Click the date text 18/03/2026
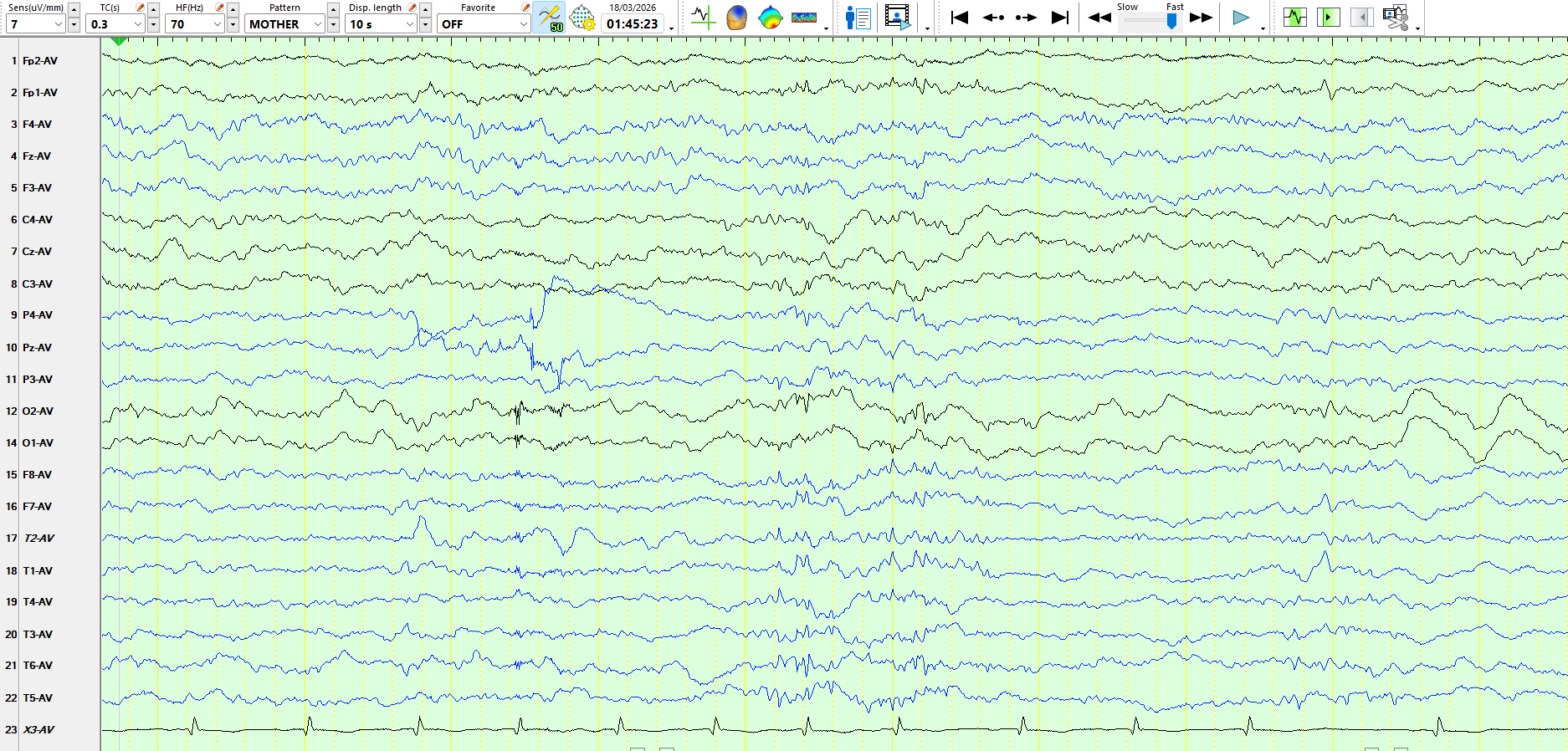Viewport: 1568px width, 751px height. click(633, 8)
